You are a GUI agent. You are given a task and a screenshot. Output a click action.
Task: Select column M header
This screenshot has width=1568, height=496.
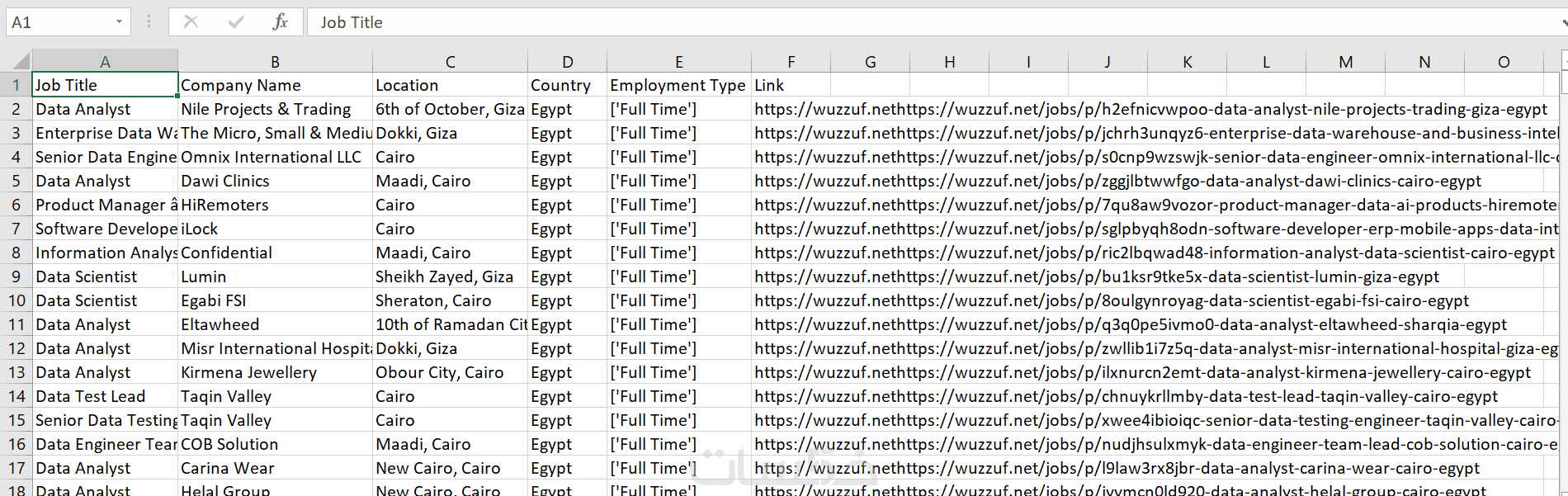[x=1345, y=61]
